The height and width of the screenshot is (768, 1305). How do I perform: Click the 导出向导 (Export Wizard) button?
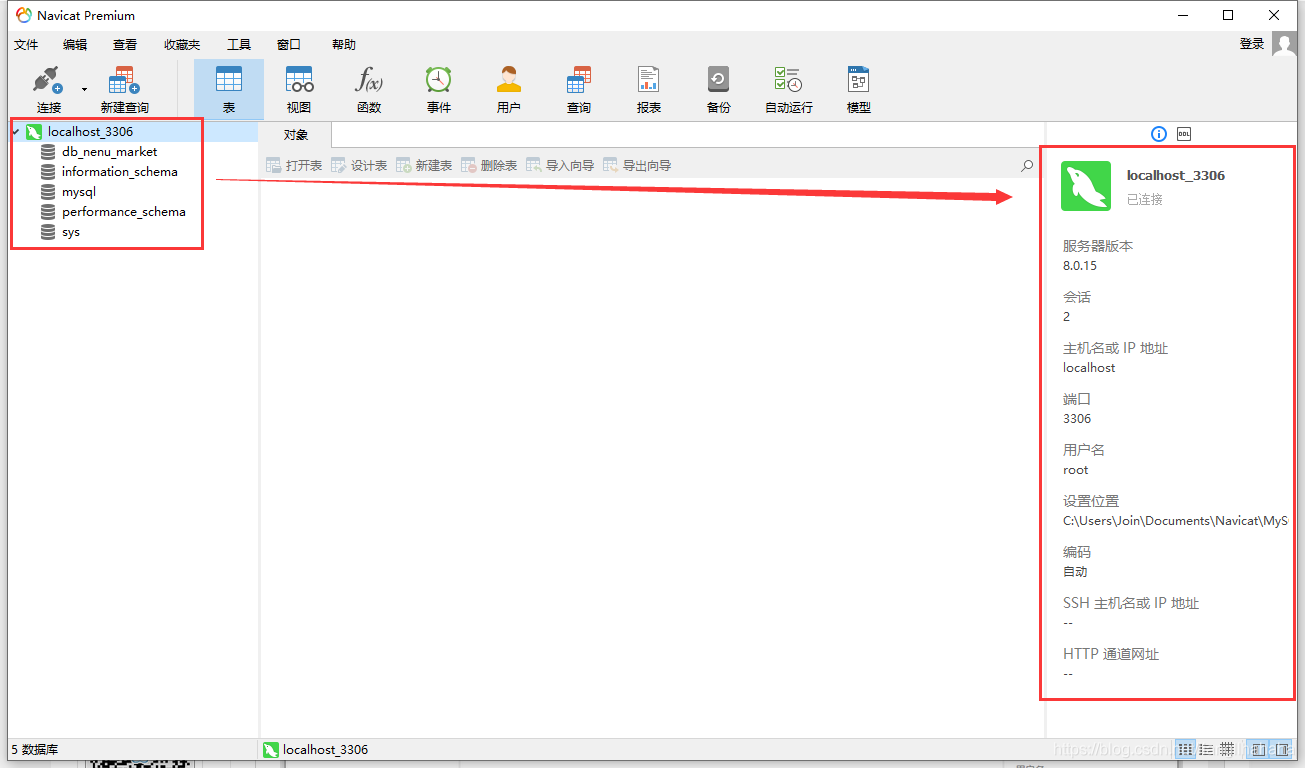point(637,166)
